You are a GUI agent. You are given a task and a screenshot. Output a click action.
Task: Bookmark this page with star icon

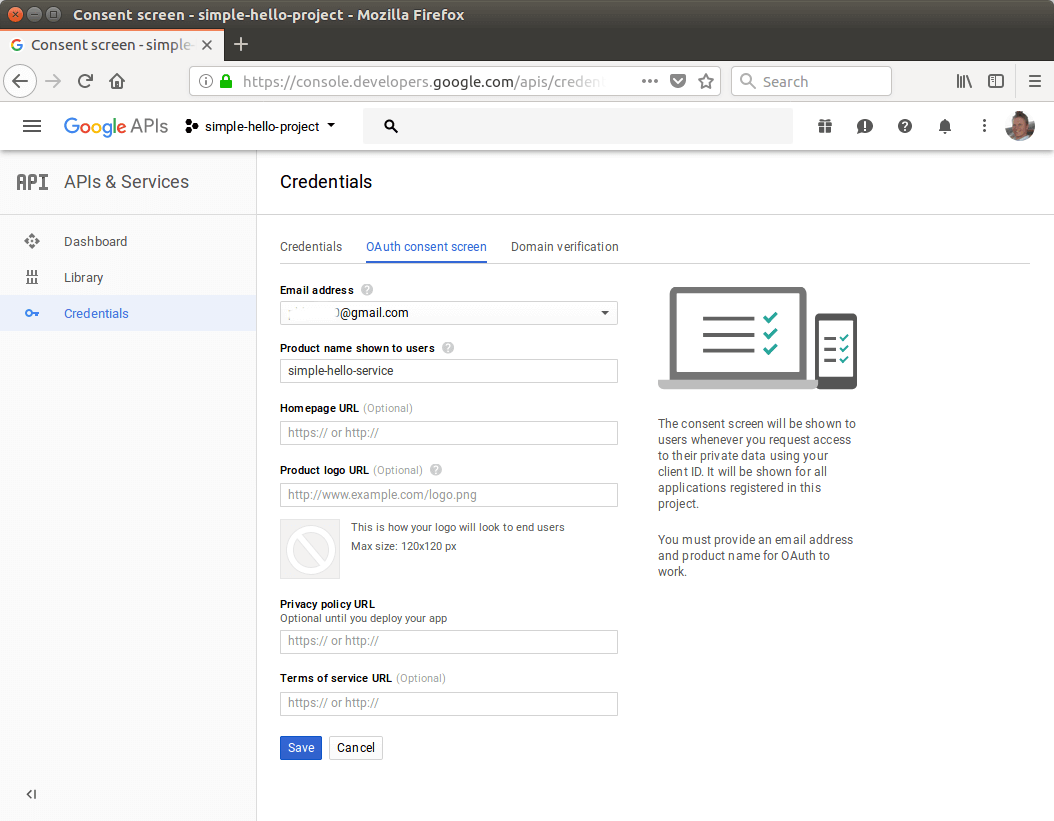706,82
